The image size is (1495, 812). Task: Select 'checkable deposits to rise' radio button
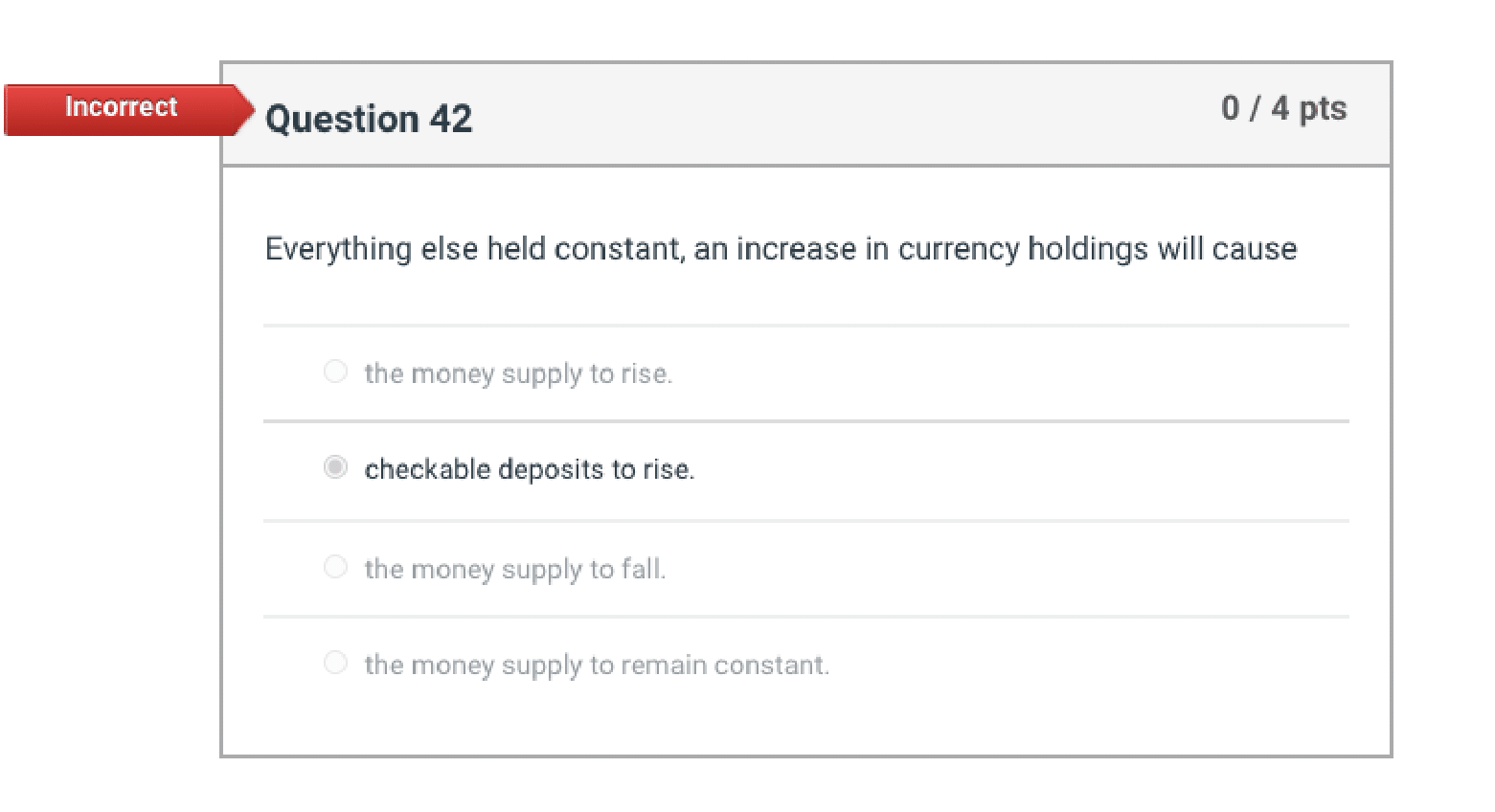[x=335, y=467]
